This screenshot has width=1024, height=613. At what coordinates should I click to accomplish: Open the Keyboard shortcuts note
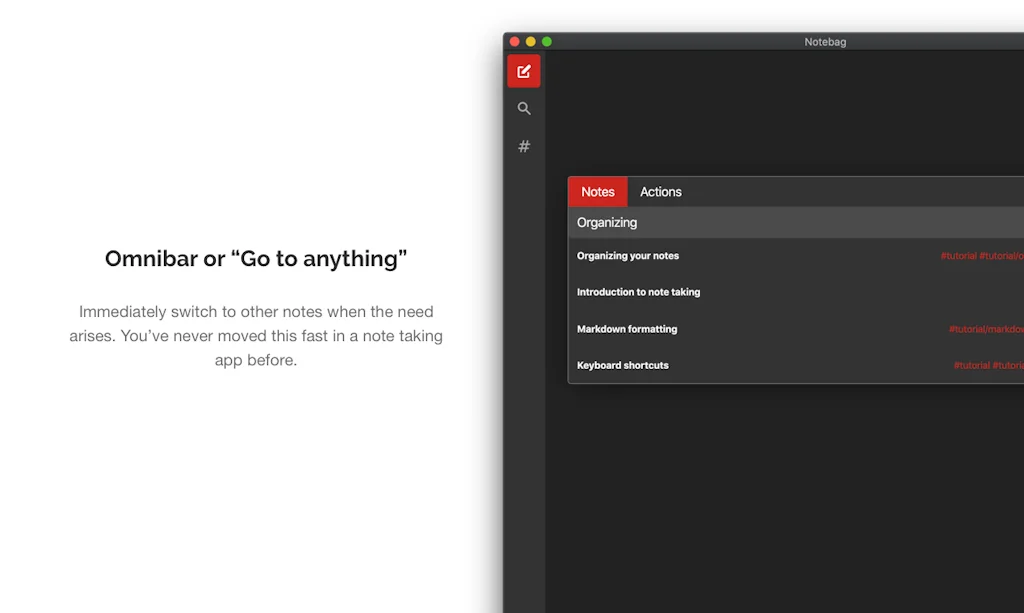622,365
